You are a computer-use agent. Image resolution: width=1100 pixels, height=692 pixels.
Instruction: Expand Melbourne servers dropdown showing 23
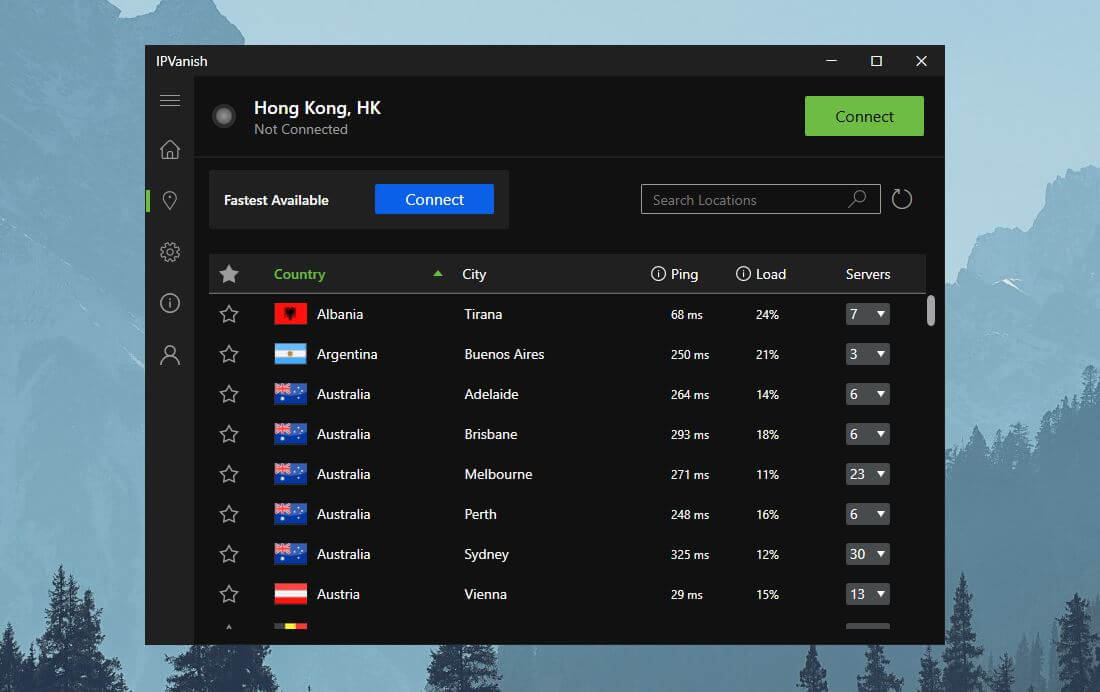tap(868, 474)
